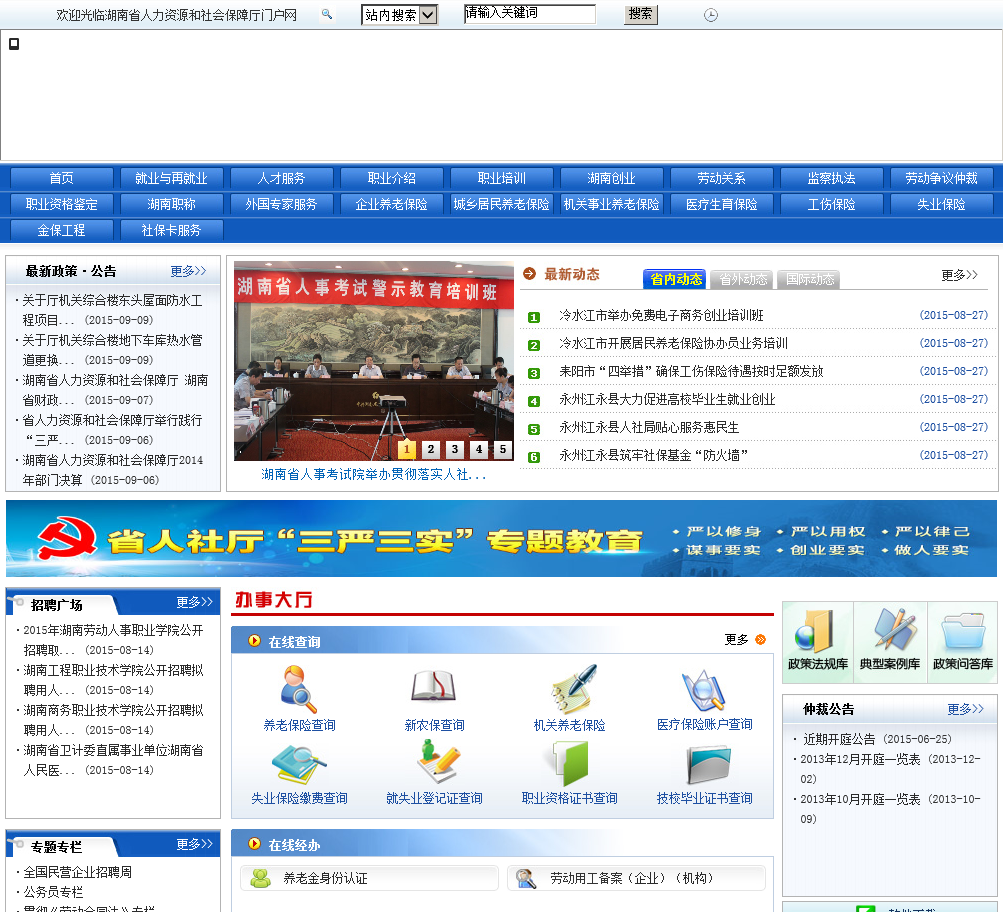Click the keyword search input field

coord(530,13)
